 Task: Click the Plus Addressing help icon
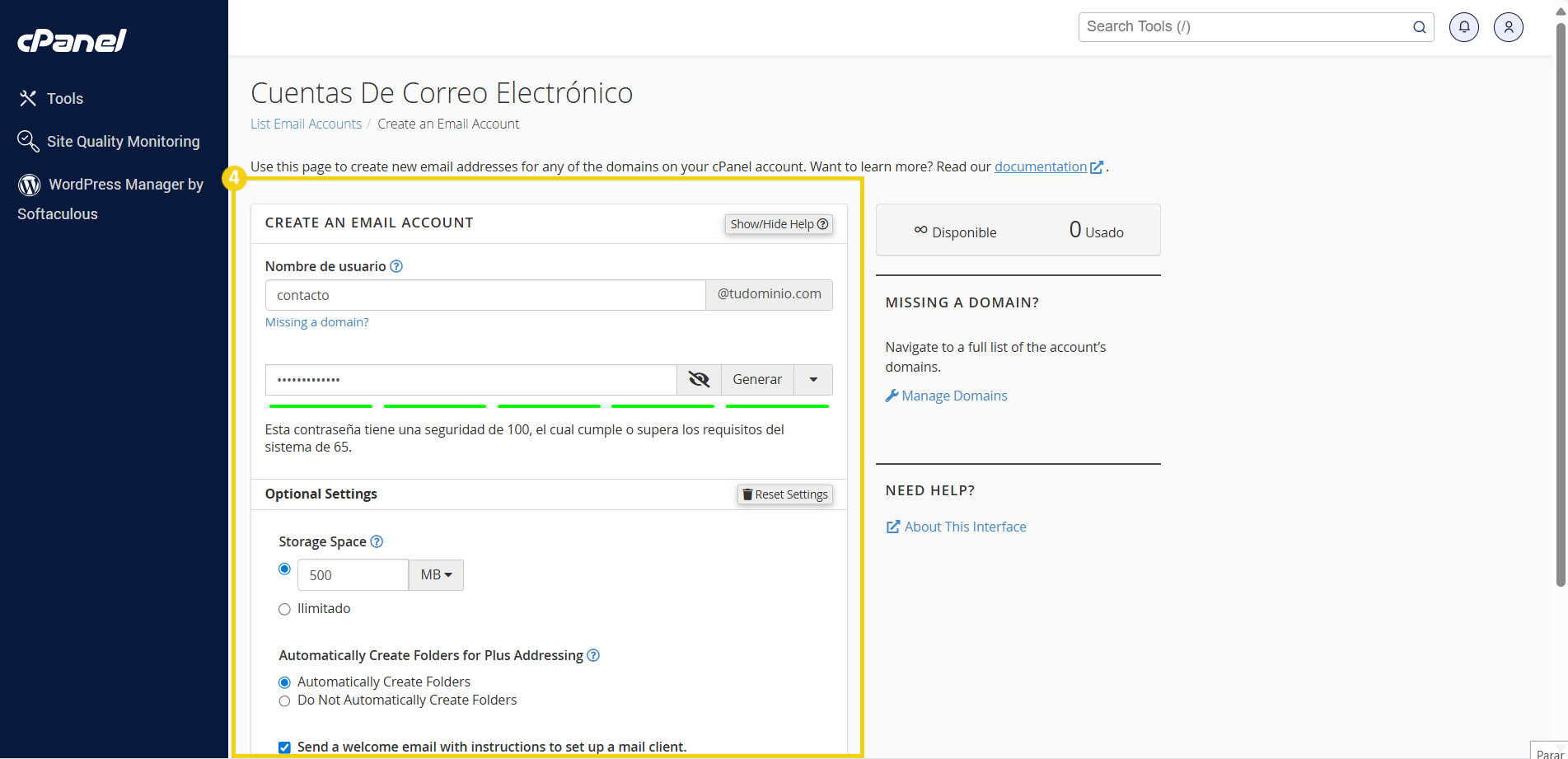[593, 655]
